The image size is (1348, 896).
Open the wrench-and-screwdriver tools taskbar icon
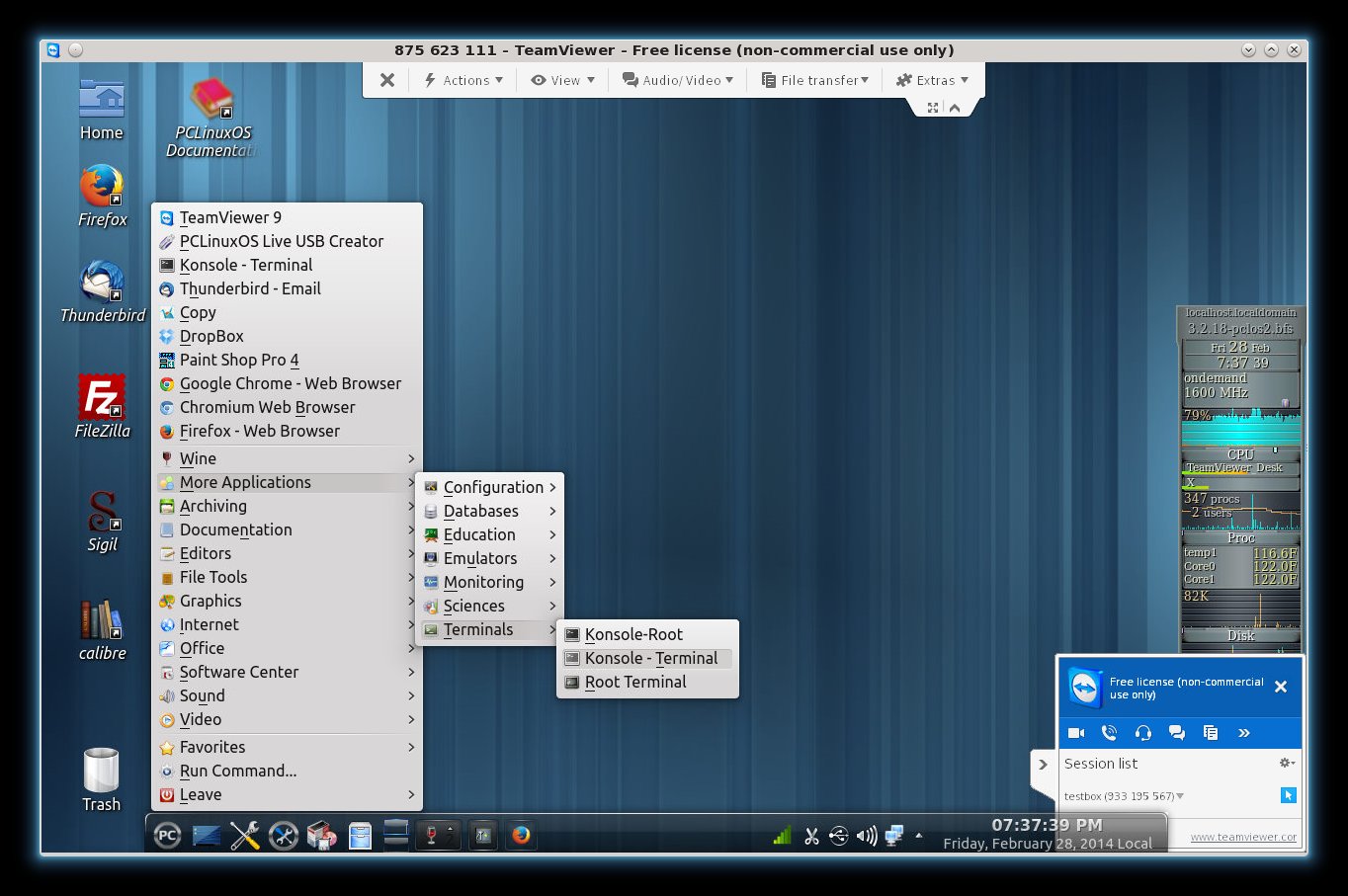coord(245,836)
